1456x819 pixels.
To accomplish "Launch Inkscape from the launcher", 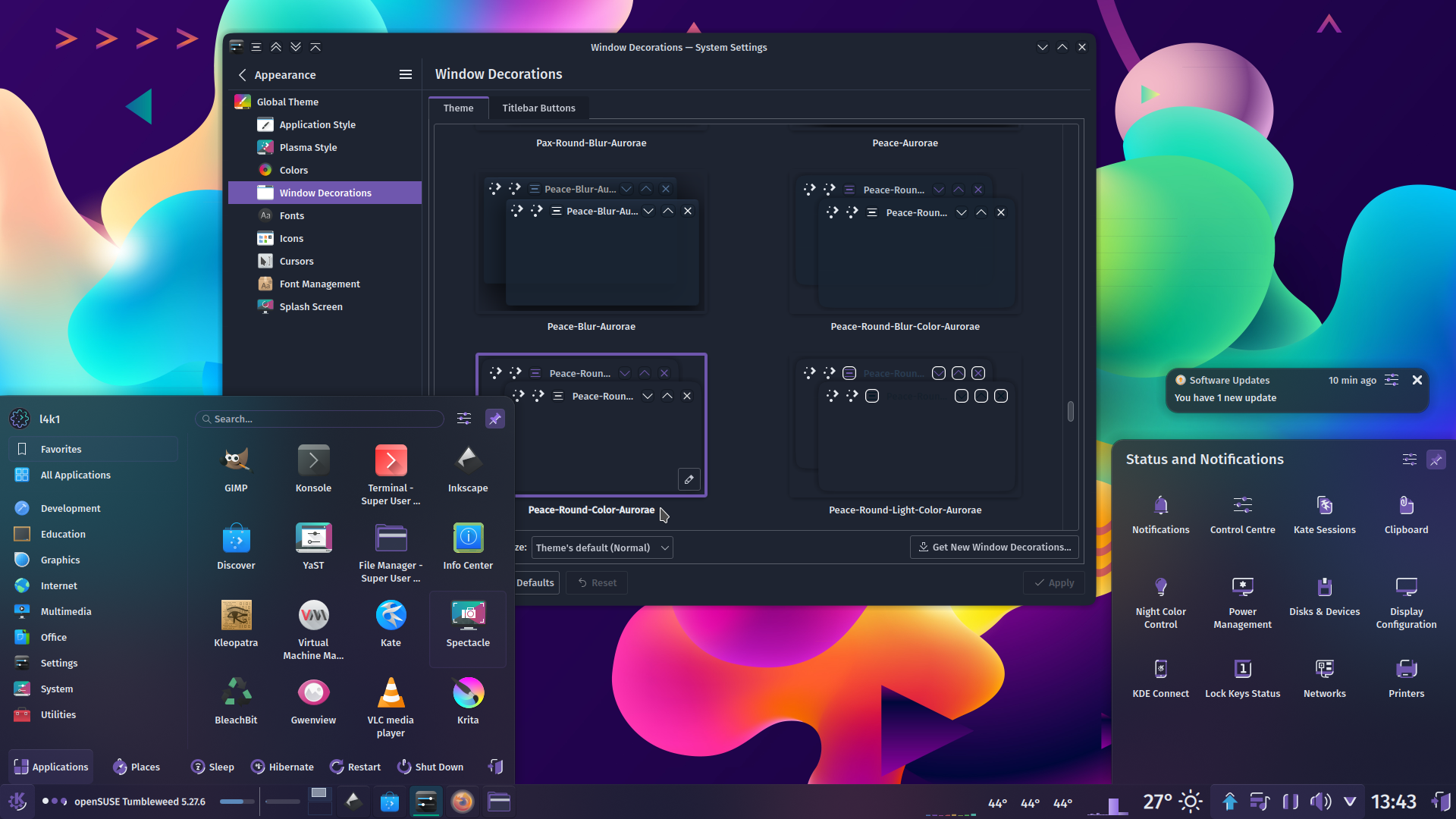I will click(468, 470).
